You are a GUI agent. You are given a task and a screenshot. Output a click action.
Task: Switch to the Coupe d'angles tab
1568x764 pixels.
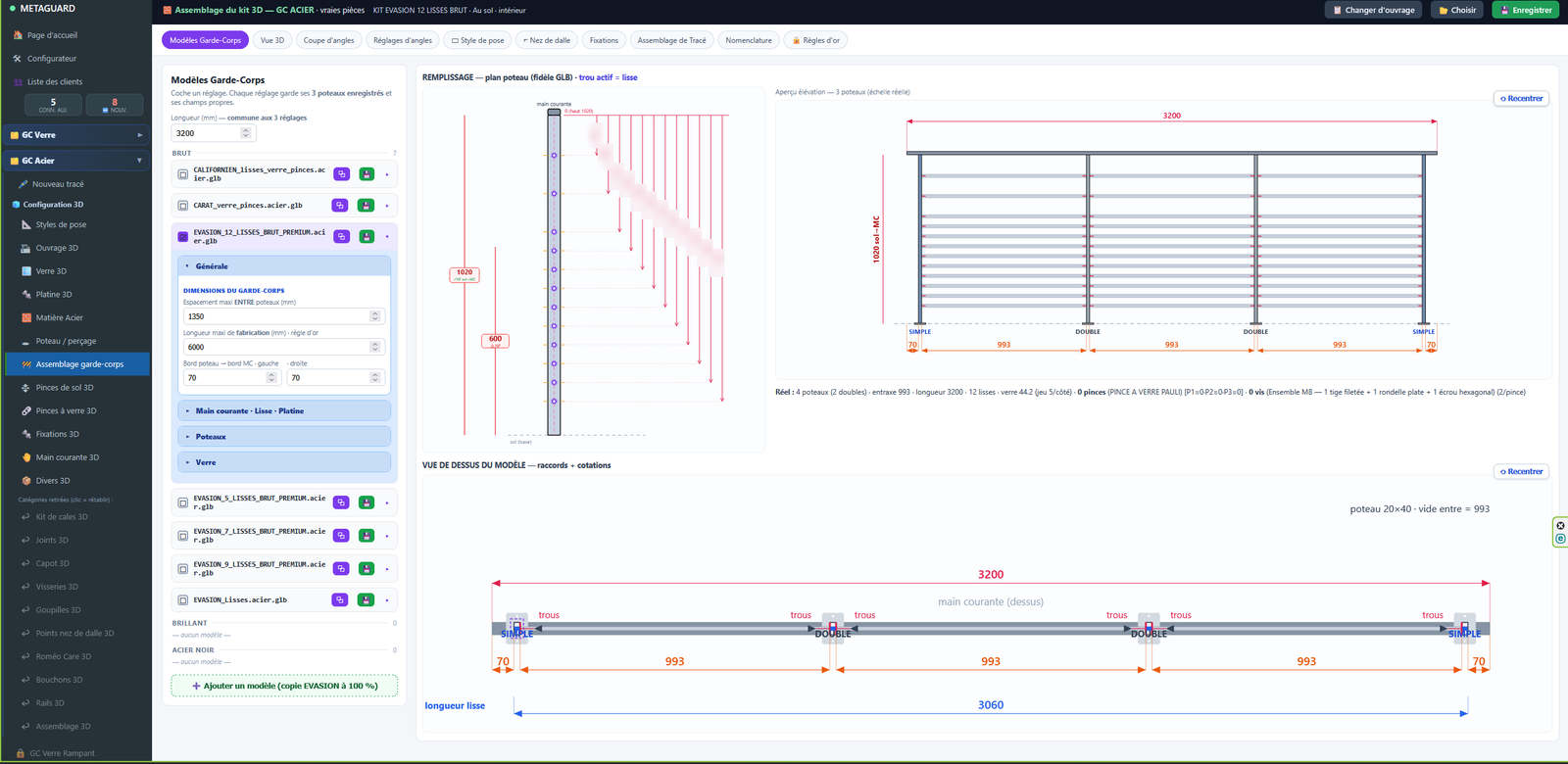328,40
